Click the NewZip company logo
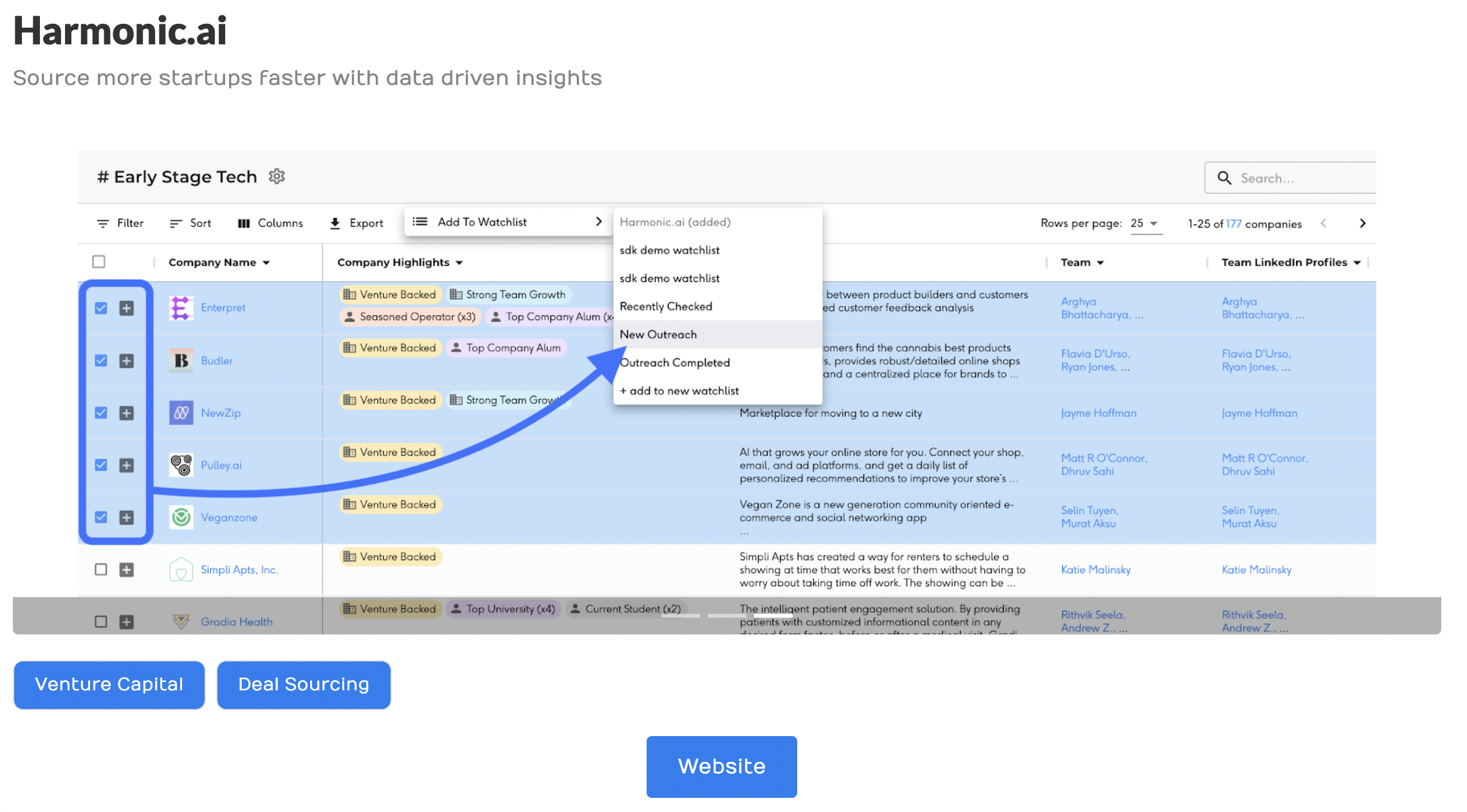 tap(181, 413)
